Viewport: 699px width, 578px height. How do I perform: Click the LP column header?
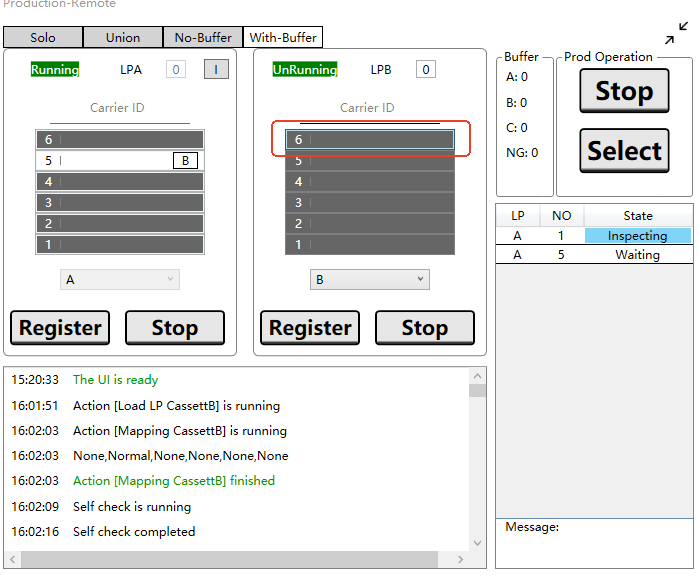(518, 216)
